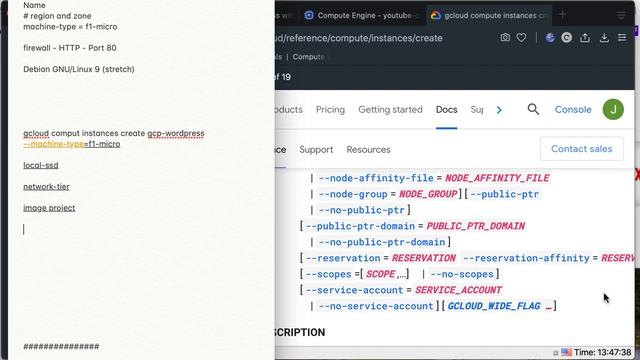Click the heart bookmark icon
The width and height of the screenshot is (640, 360).
(x=521, y=38)
